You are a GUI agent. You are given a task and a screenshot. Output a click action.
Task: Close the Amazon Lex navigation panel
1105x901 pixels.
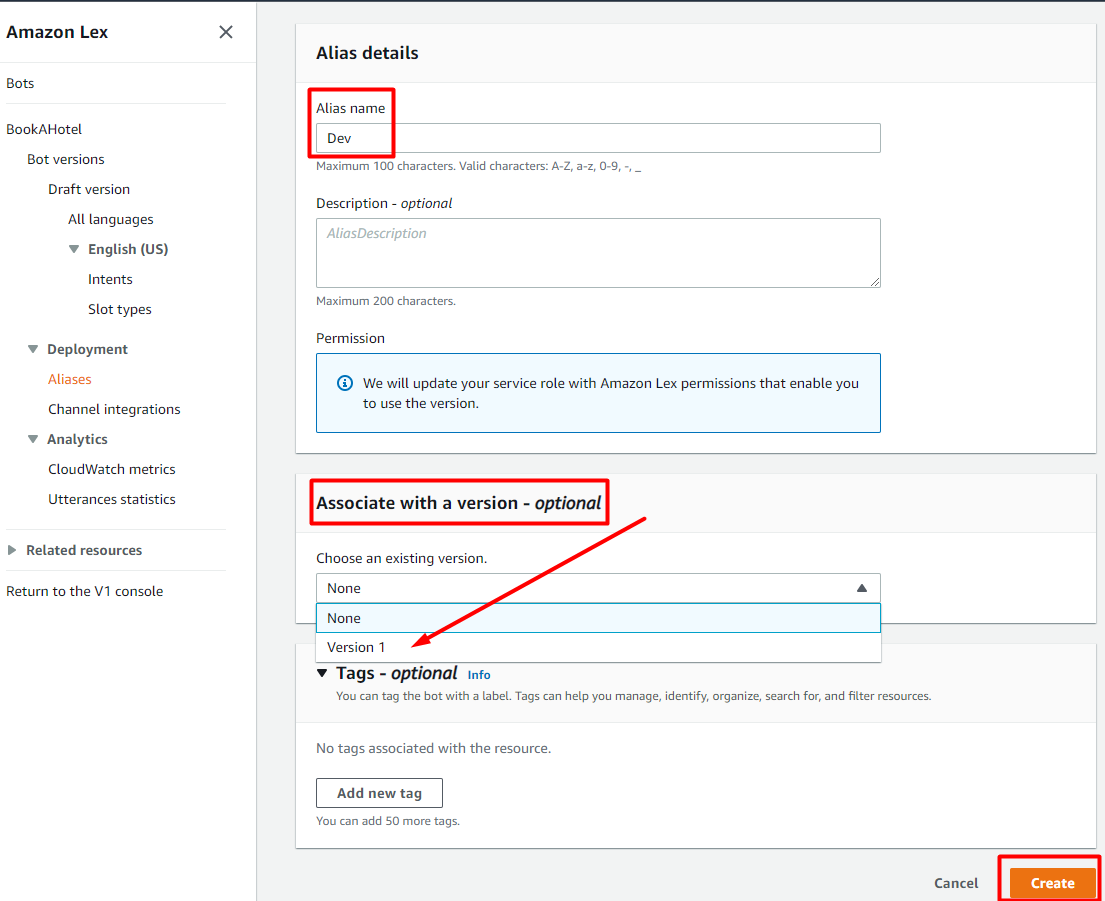pos(225,32)
